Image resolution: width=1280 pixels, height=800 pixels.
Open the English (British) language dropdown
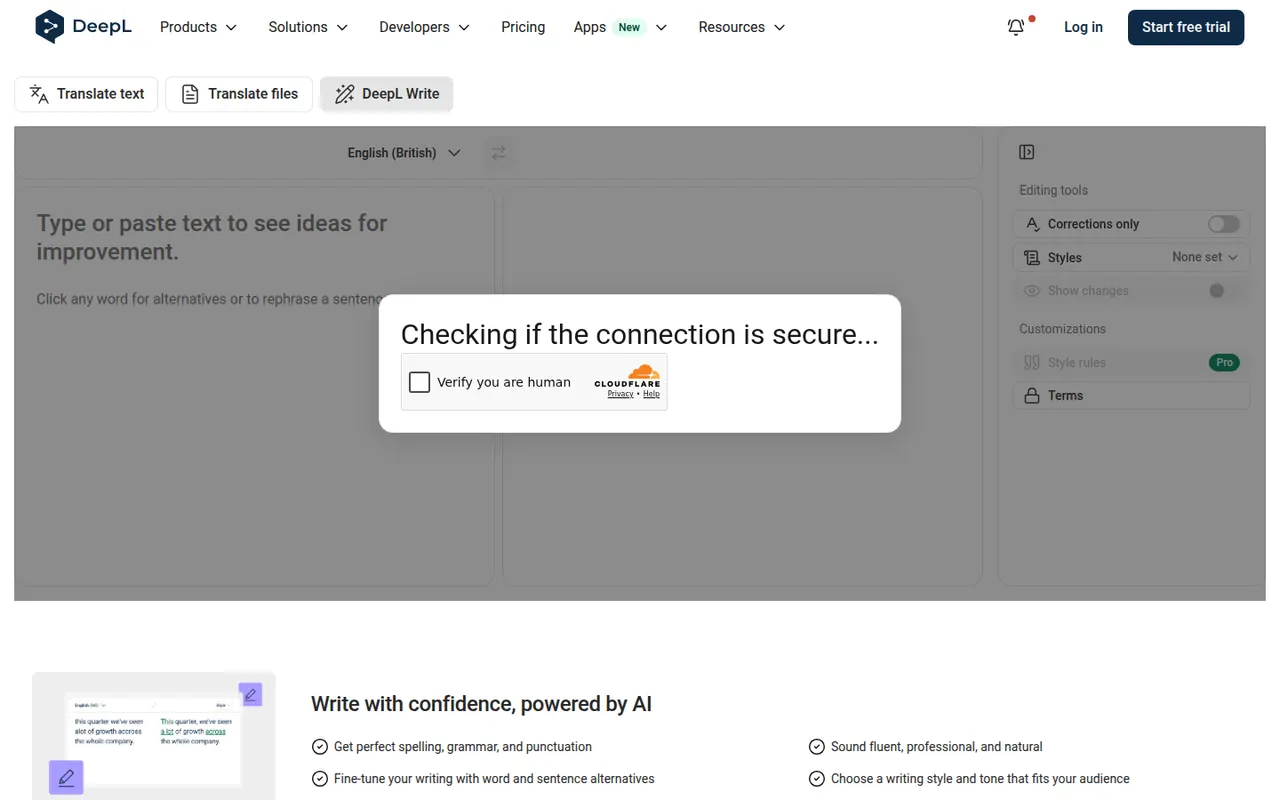(404, 153)
